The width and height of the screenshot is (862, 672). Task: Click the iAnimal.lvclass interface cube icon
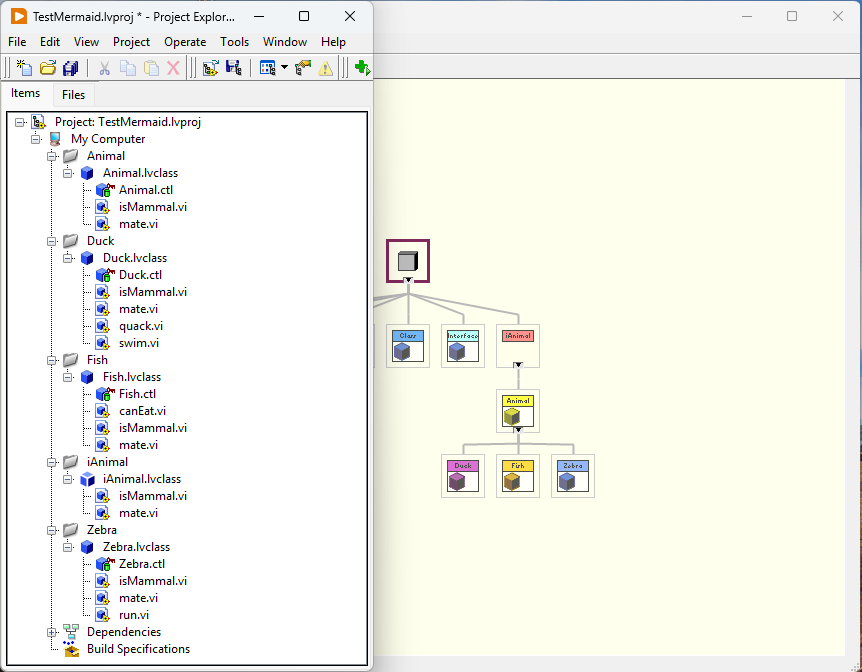87,480
